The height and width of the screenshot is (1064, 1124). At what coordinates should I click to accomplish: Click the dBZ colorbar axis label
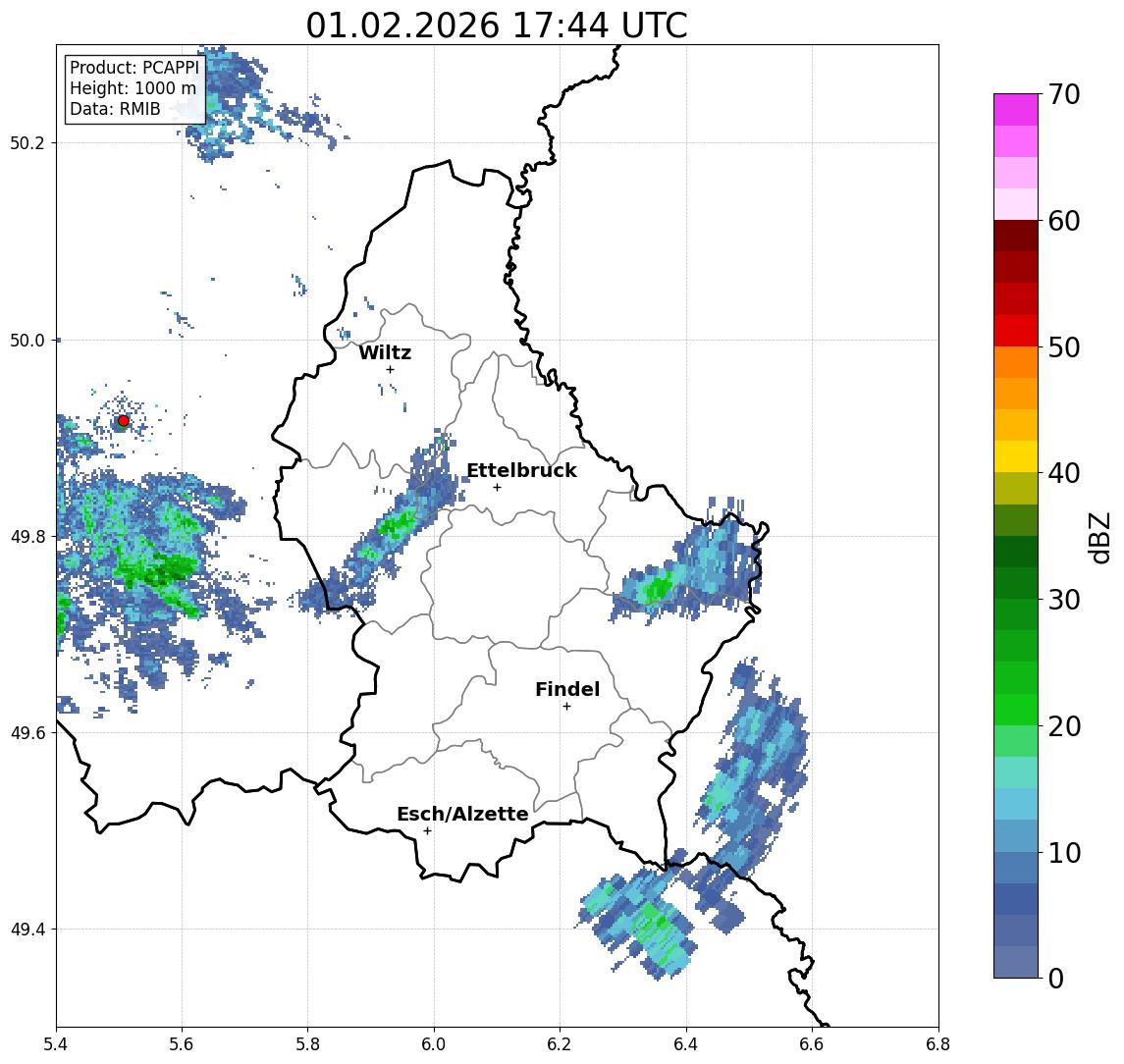click(x=1099, y=537)
